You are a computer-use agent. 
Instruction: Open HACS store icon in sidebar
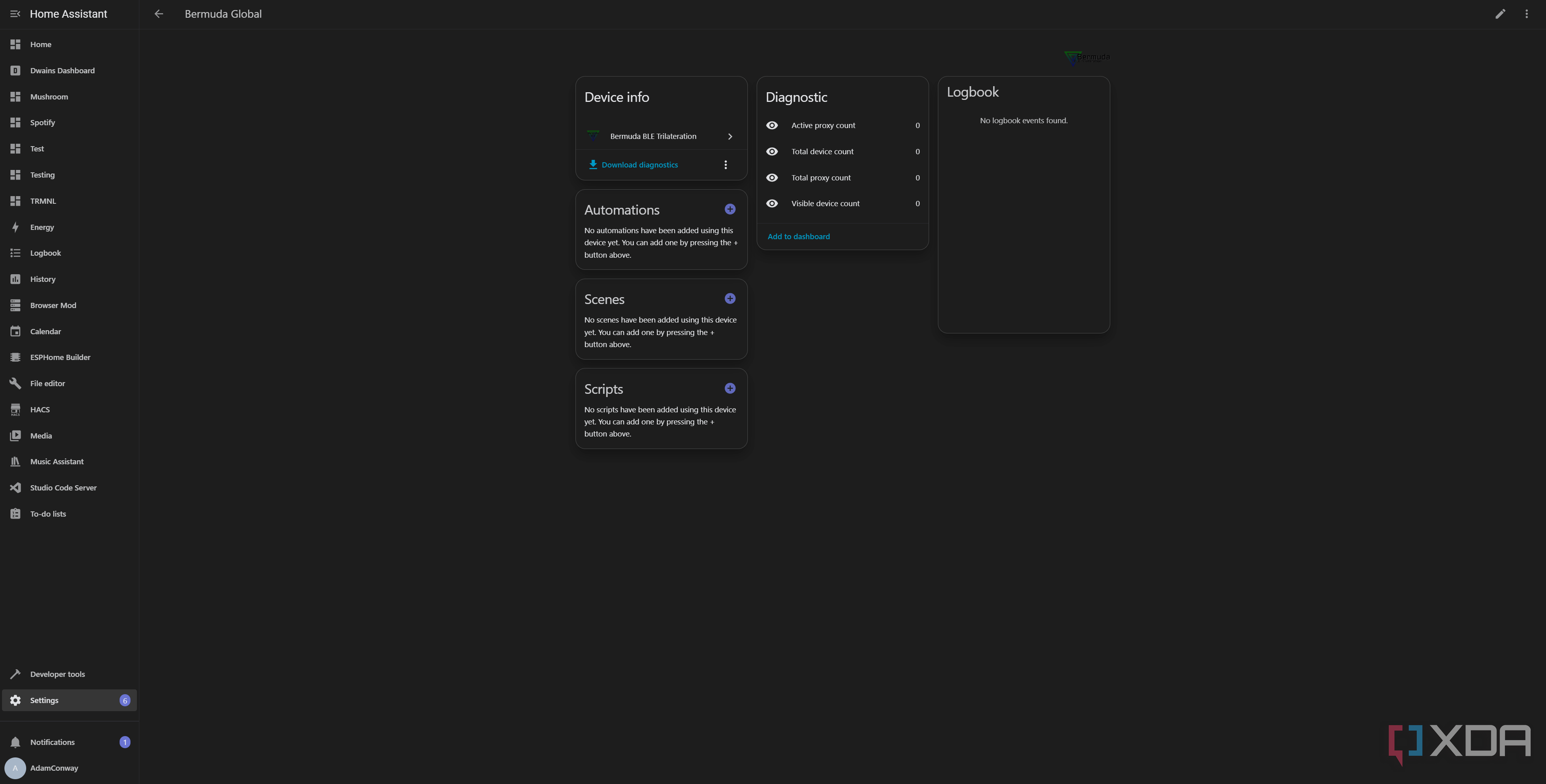16,410
